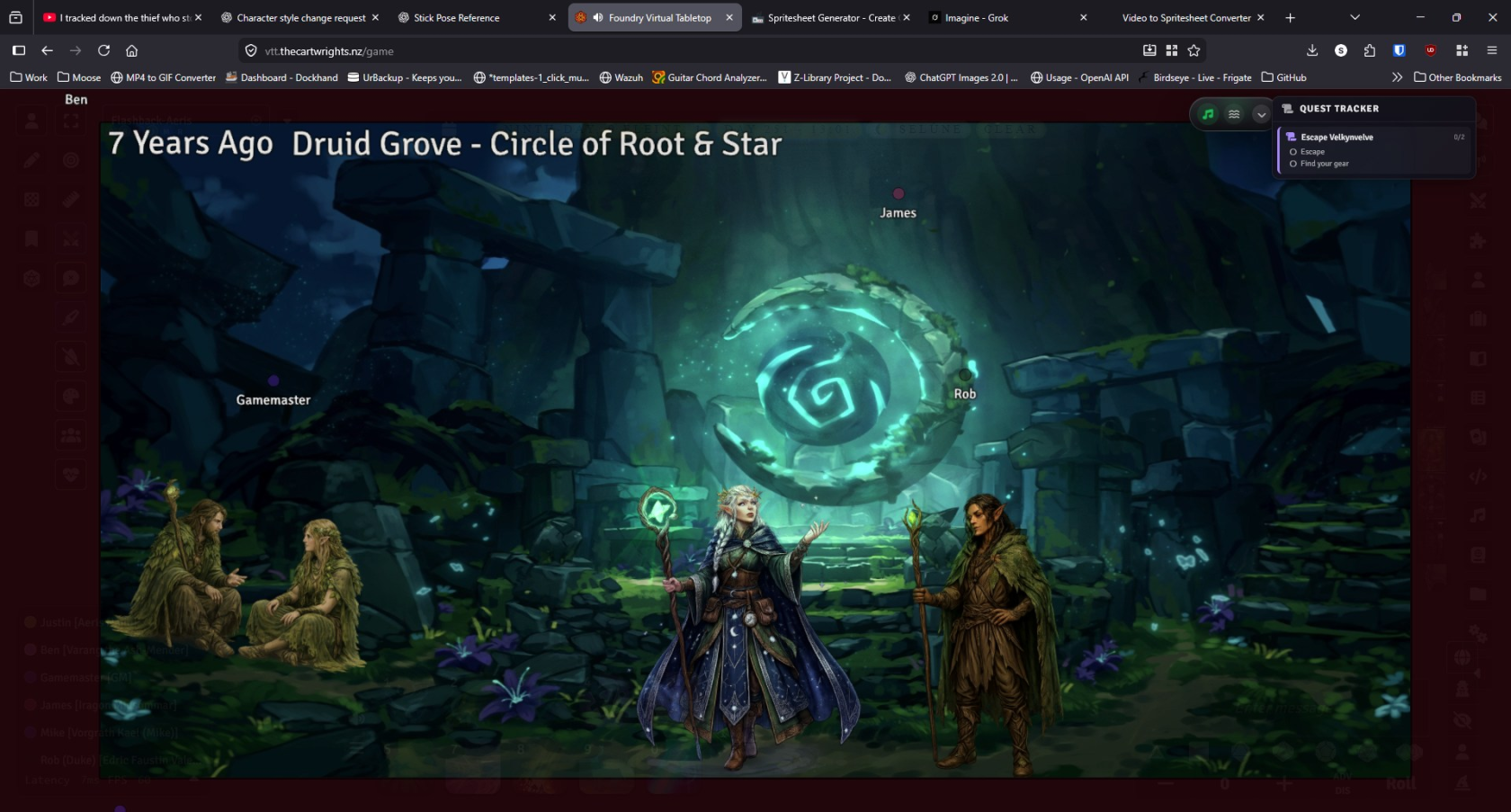Click the 0/2 quest progress counter

click(1459, 138)
